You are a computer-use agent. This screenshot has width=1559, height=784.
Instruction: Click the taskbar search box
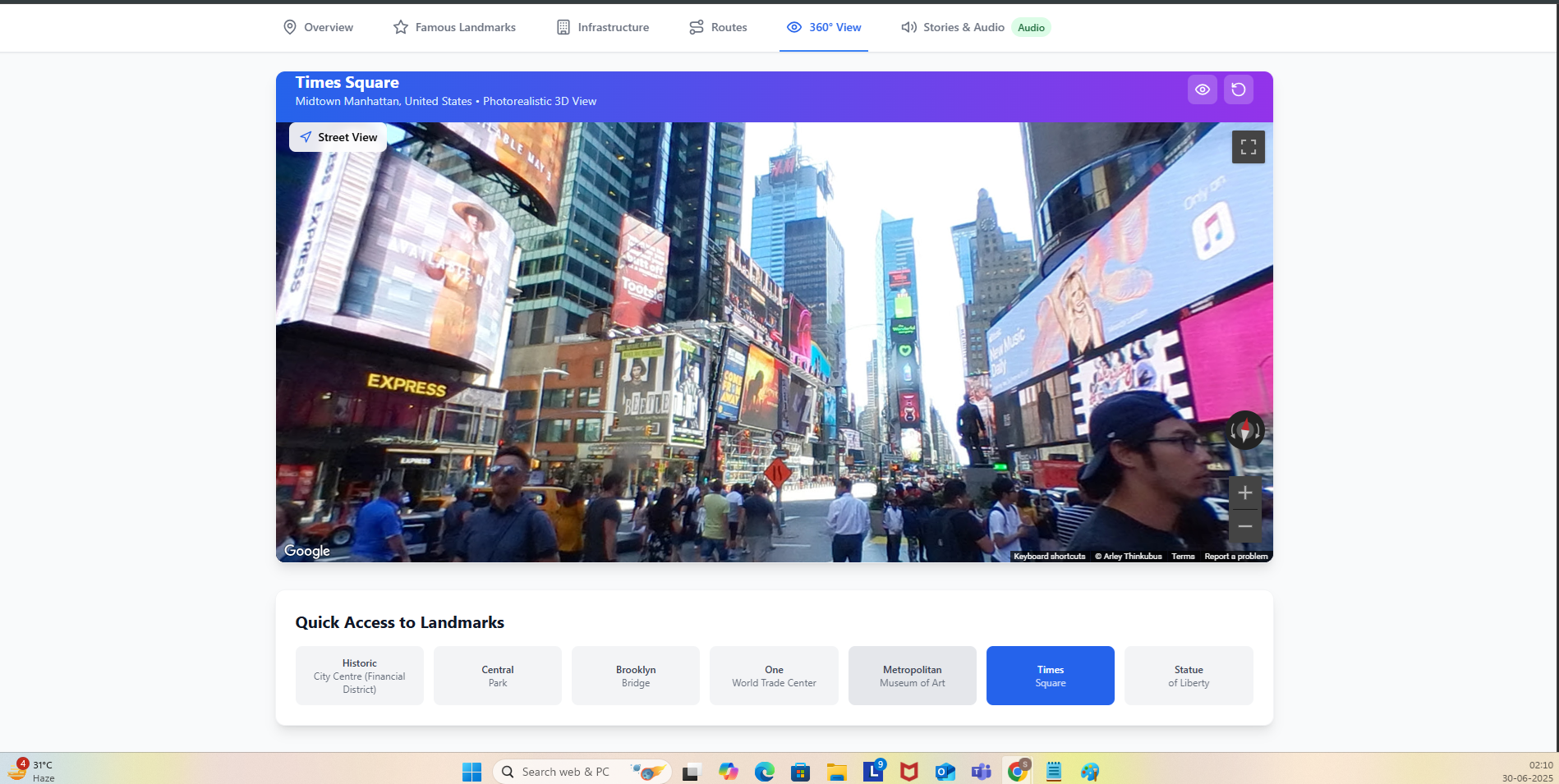click(582, 772)
